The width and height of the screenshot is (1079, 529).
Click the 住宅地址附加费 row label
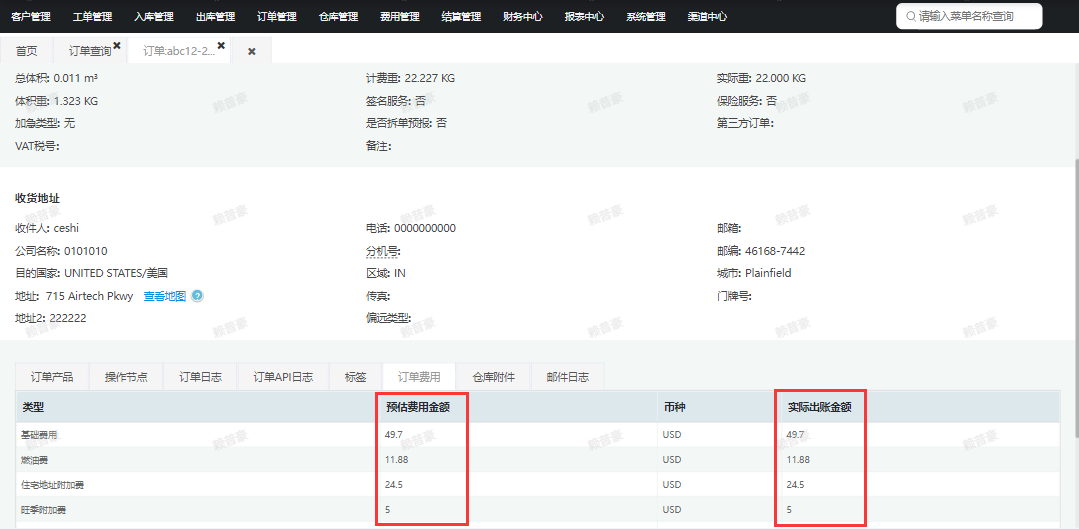[x=52, y=485]
